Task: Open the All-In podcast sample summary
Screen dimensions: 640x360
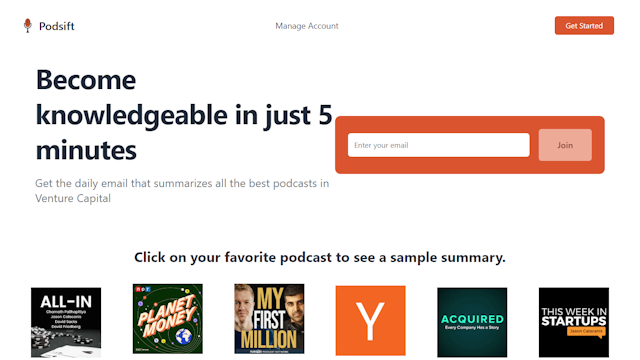Action: [x=66, y=322]
